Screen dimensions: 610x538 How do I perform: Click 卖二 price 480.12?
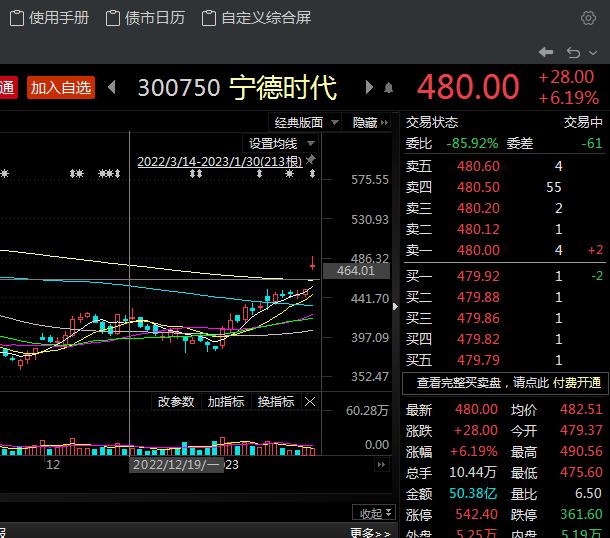pyautogui.click(x=478, y=230)
